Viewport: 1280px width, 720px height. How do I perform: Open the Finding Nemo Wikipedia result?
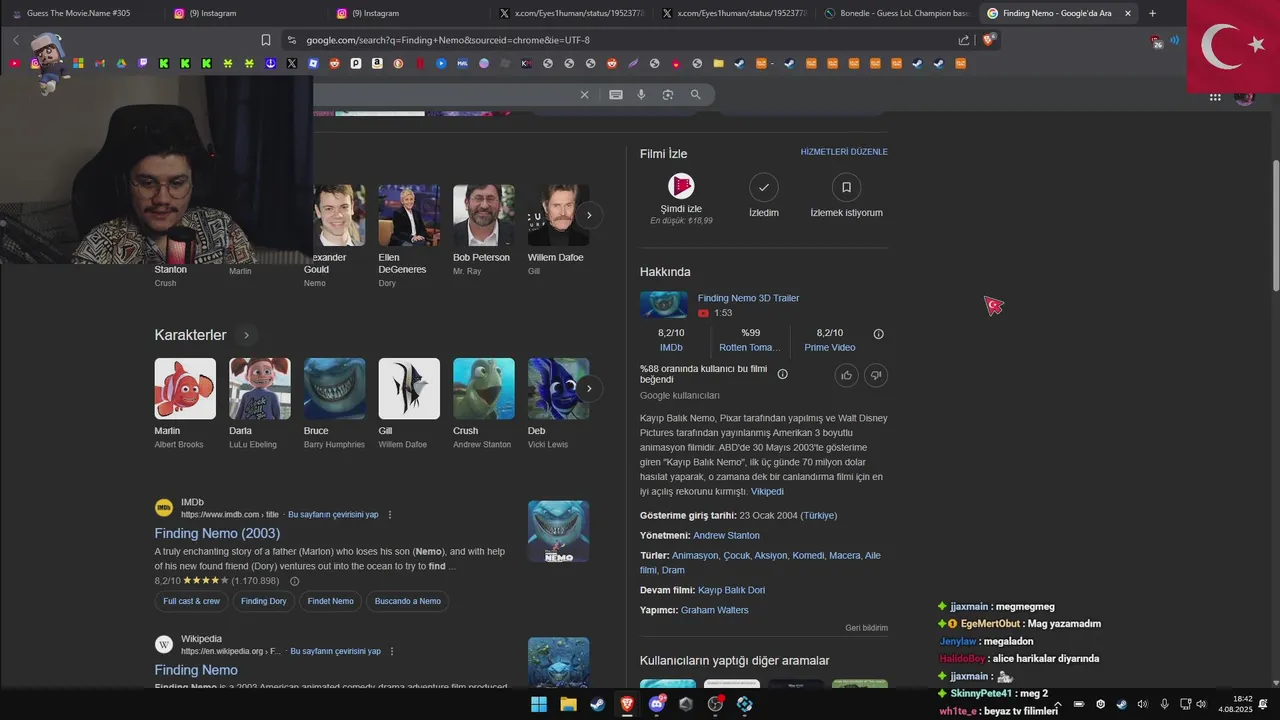click(x=196, y=670)
